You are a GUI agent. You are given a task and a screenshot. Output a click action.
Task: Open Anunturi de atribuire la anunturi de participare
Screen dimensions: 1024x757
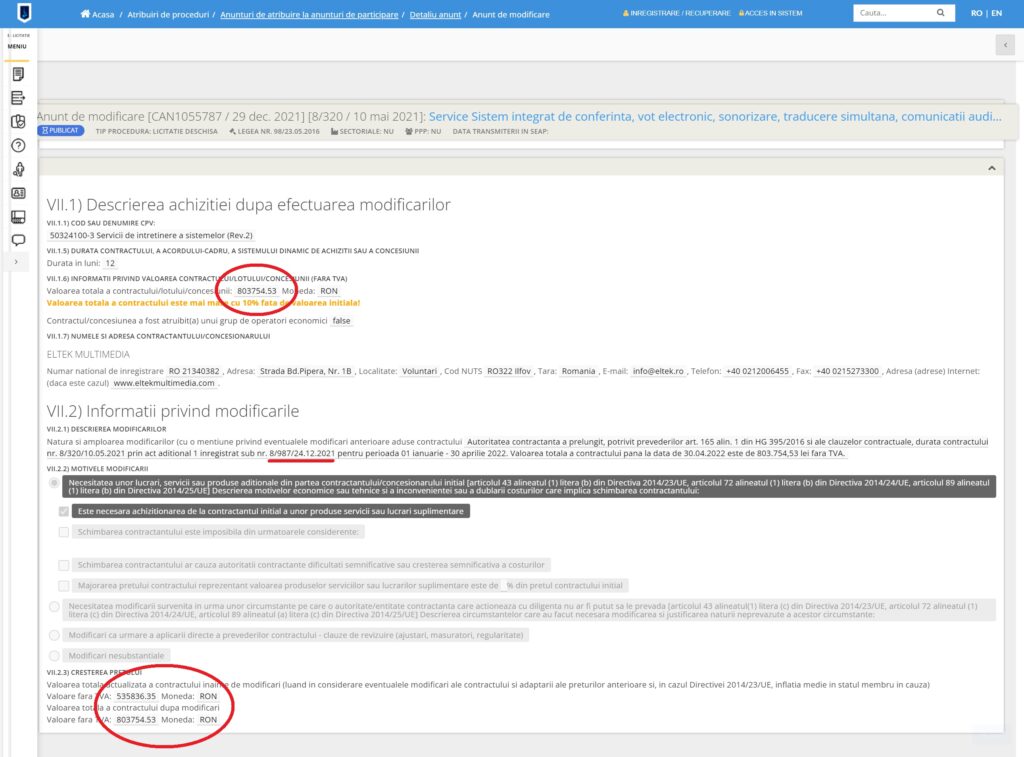(x=309, y=14)
